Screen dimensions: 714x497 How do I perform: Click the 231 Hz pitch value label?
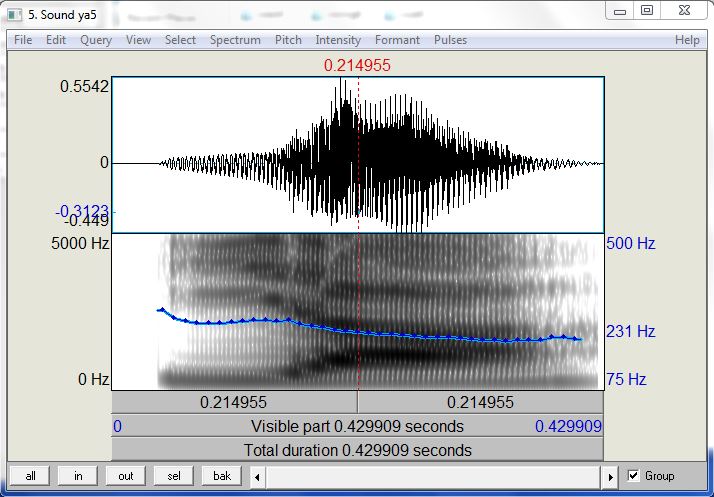(631, 331)
